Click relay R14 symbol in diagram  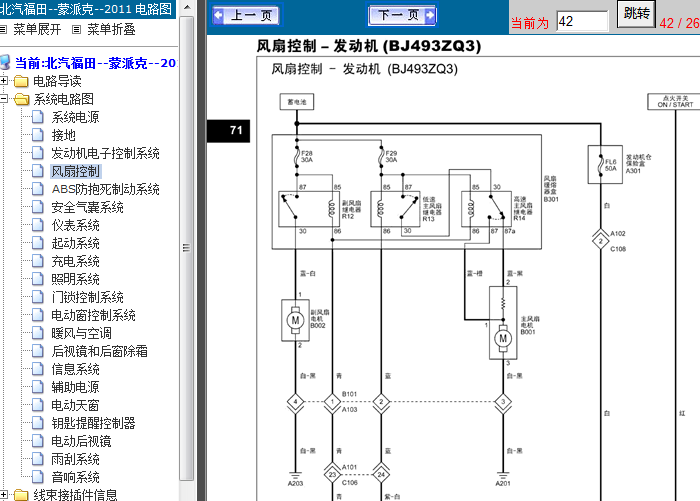tap(486, 209)
